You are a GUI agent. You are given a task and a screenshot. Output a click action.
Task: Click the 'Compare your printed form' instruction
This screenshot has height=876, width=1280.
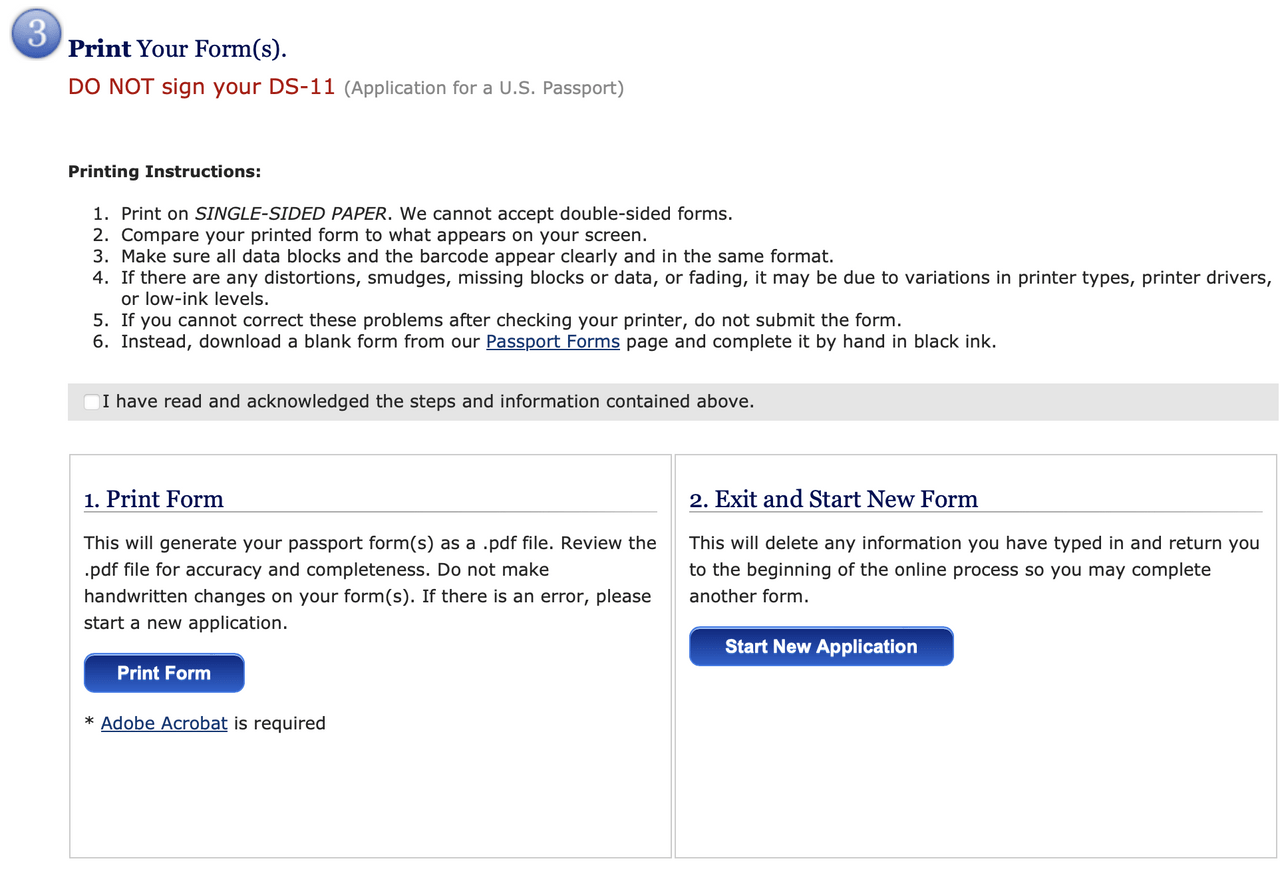(384, 235)
